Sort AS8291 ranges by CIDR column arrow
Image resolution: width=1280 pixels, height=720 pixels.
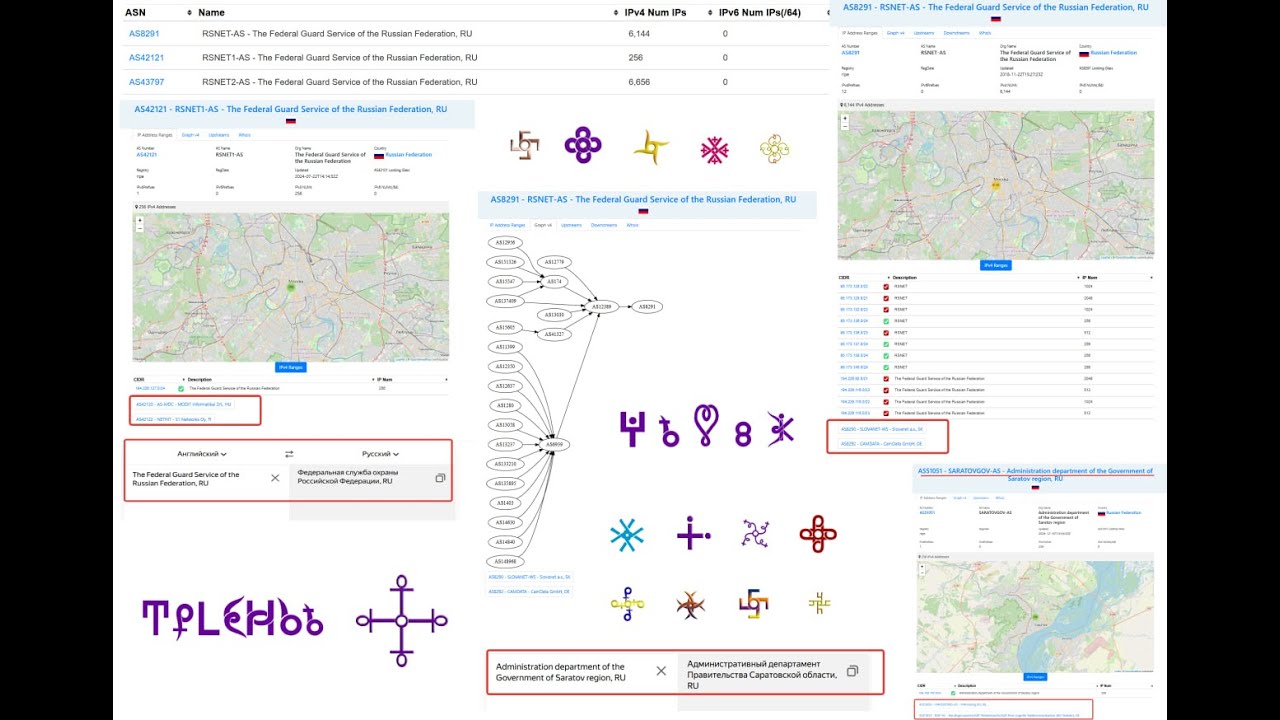(x=888, y=277)
